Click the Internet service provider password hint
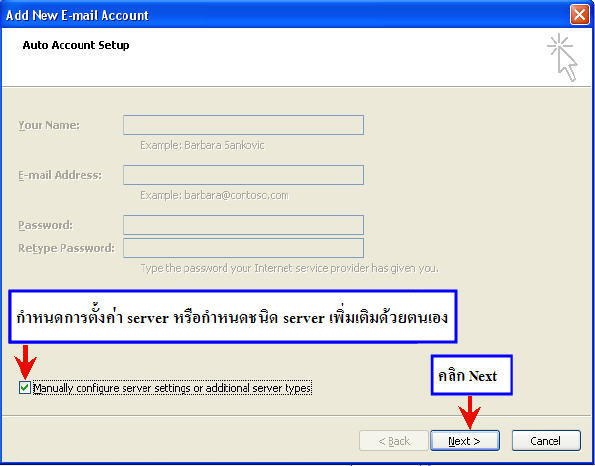The image size is (595, 466). pos(290,268)
